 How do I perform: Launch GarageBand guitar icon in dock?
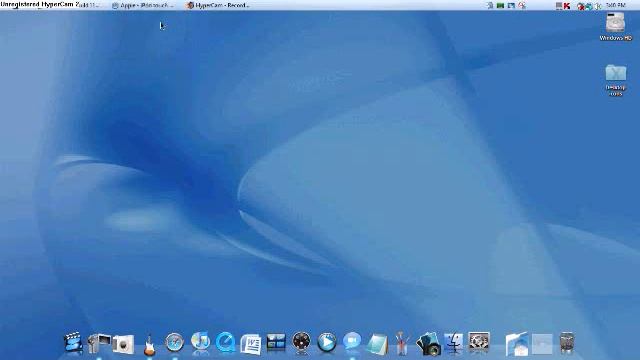pos(149,344)
